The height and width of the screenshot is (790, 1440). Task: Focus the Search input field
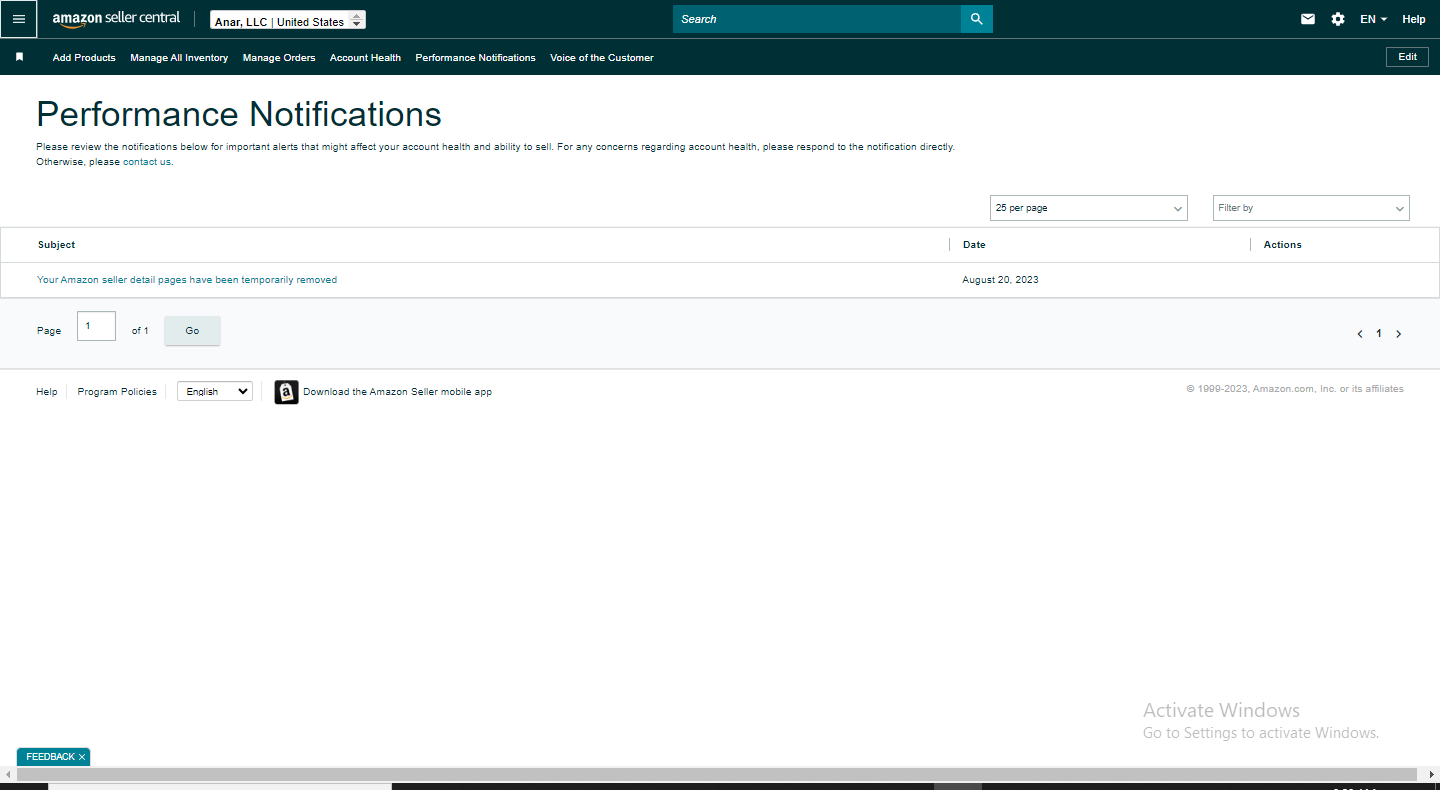point(817,19)
